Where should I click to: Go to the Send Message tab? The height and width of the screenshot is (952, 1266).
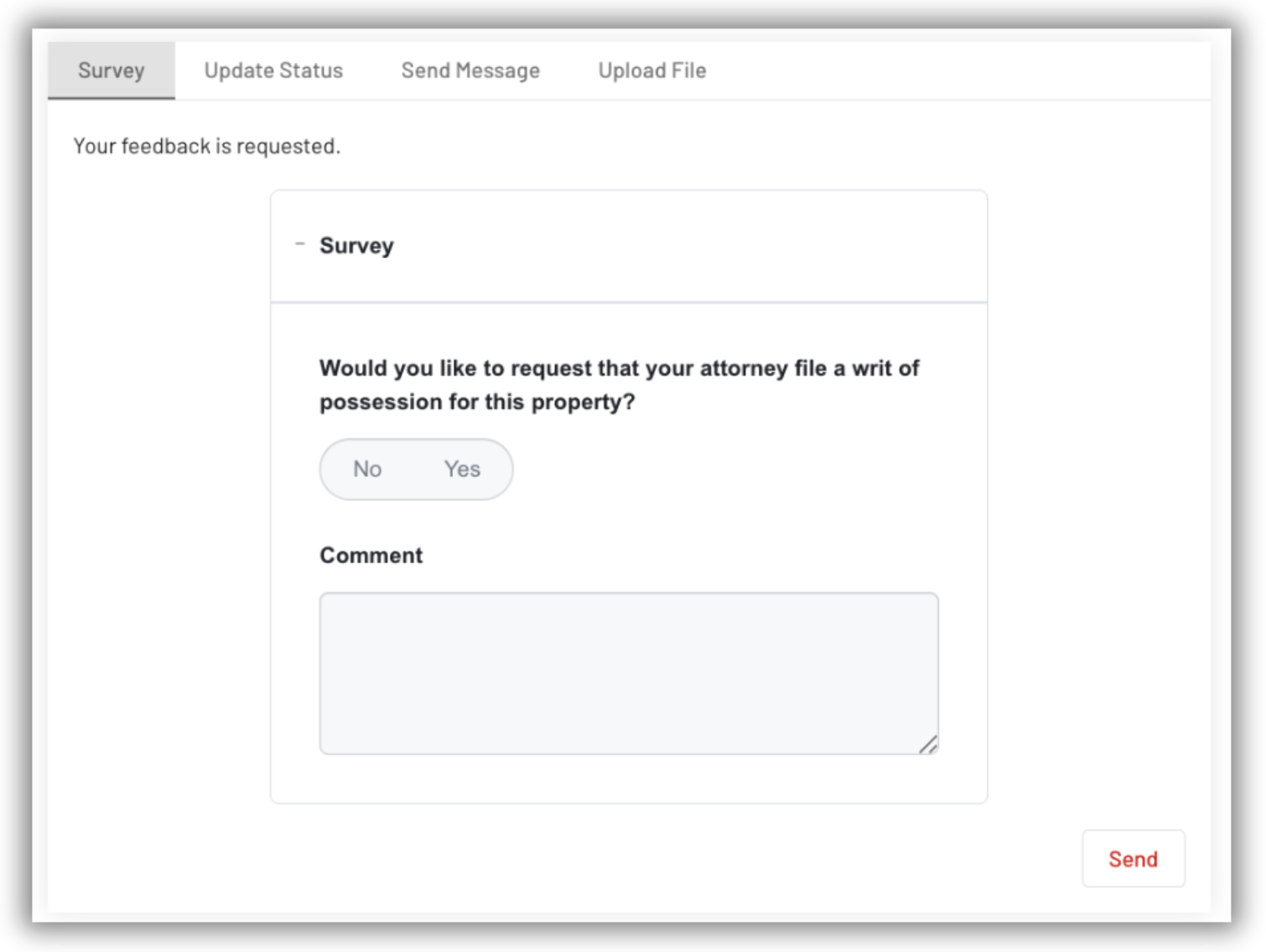(x=470, y=70)
